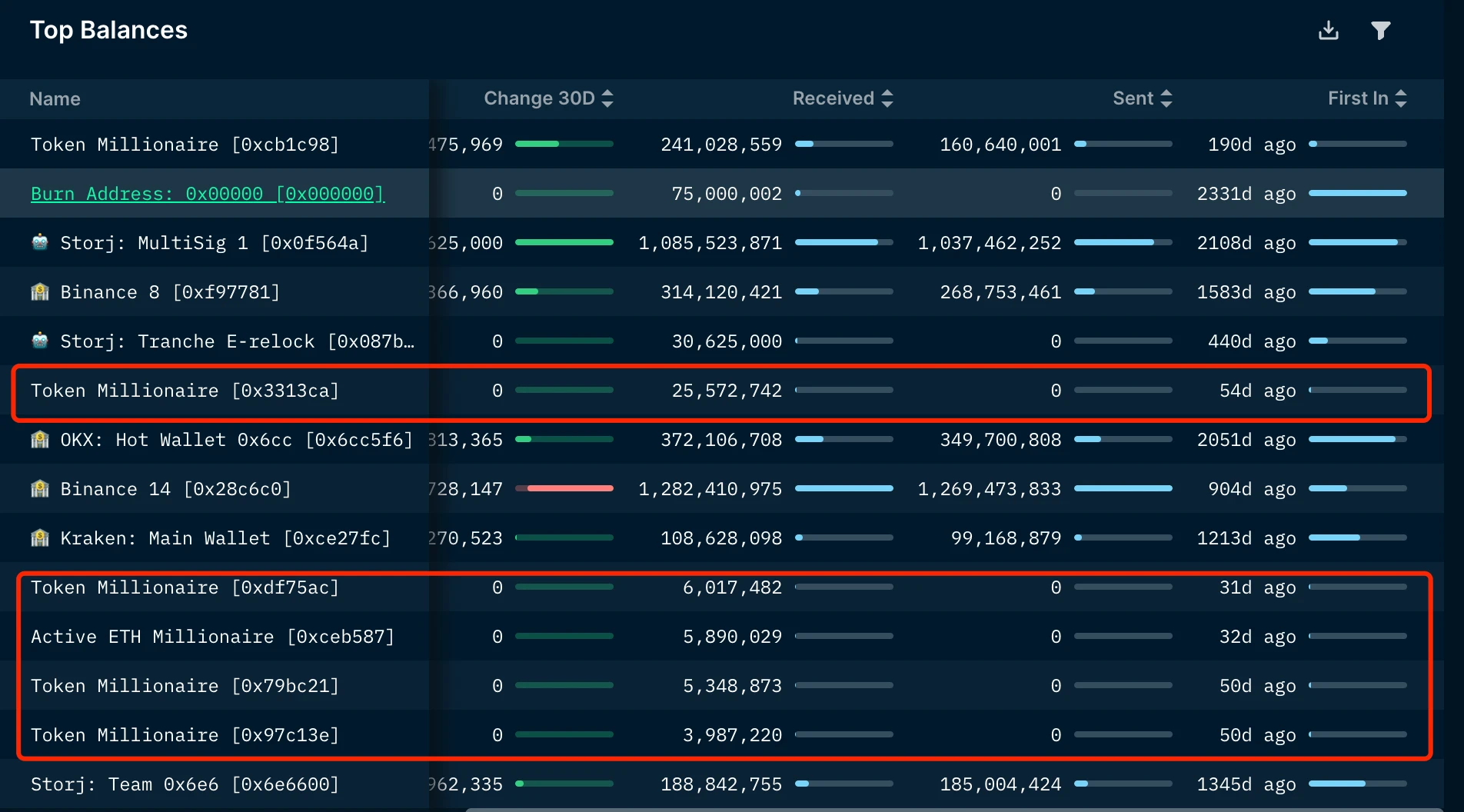The width and height of the screenshot is (1464, 812).
Task: Click the Storj: MultiSig 1 robot icon
Action: (x=41, y=242)
